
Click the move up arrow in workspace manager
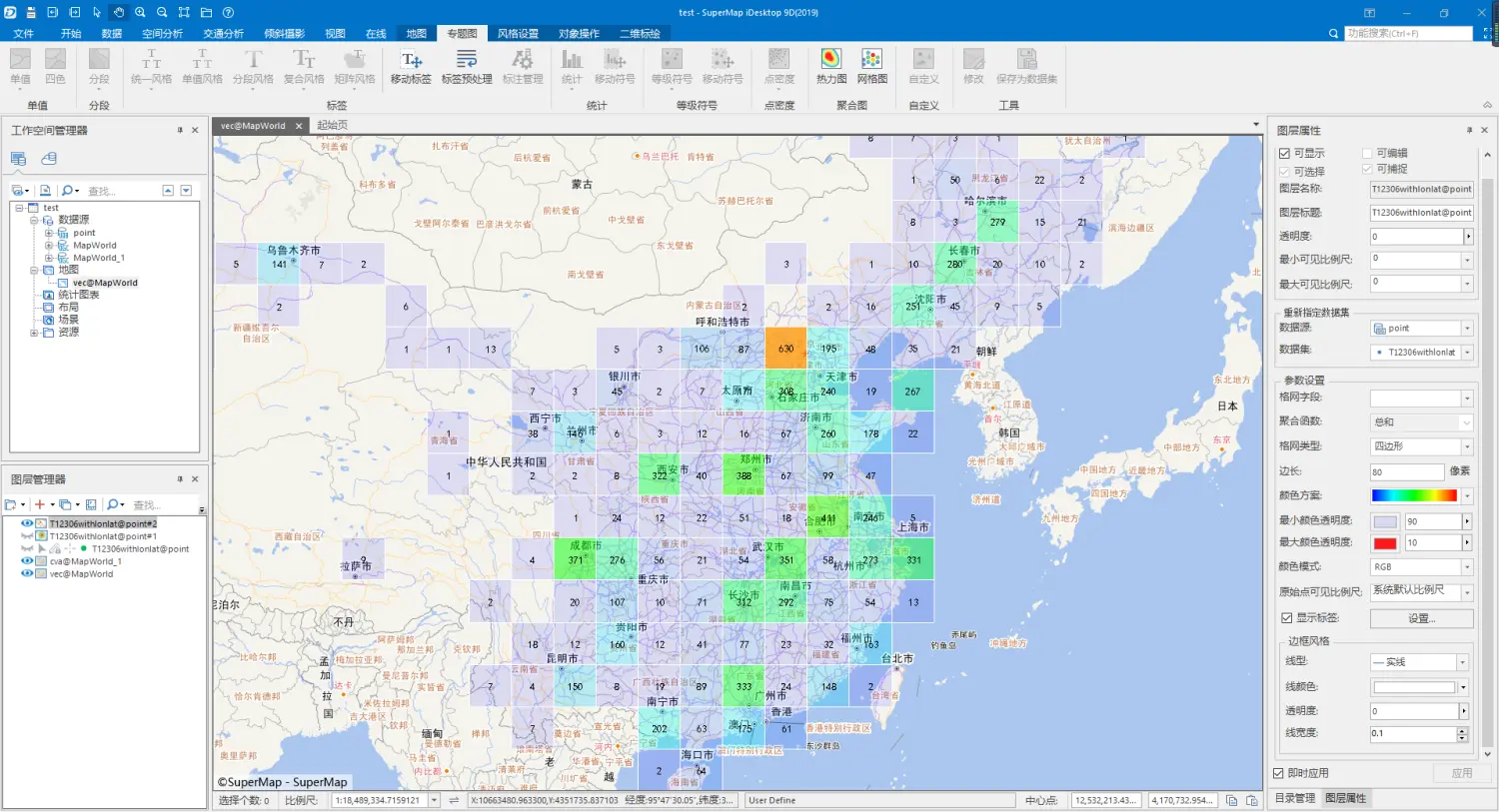click(168, 191)
